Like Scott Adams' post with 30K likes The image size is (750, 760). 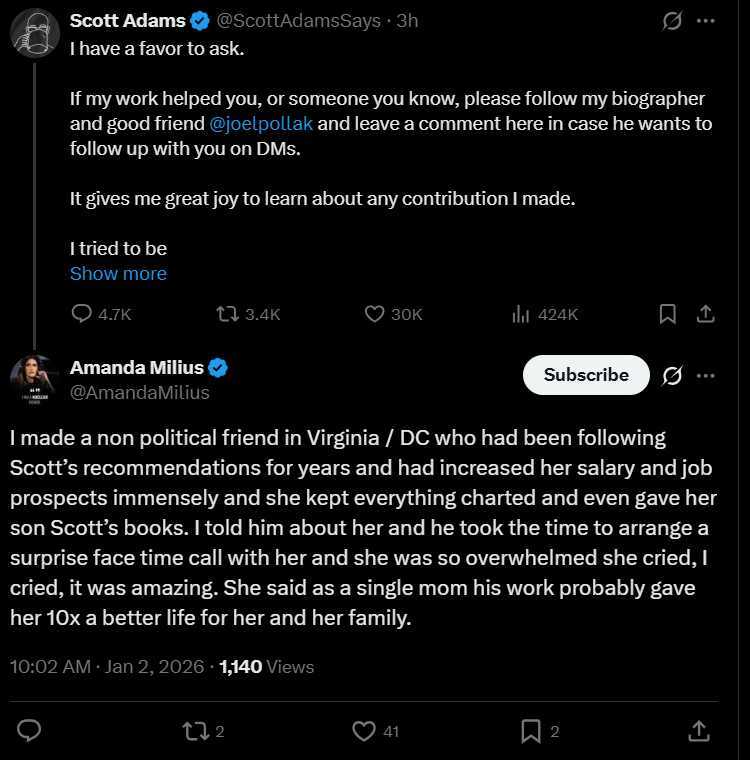[x=375, y=314]
